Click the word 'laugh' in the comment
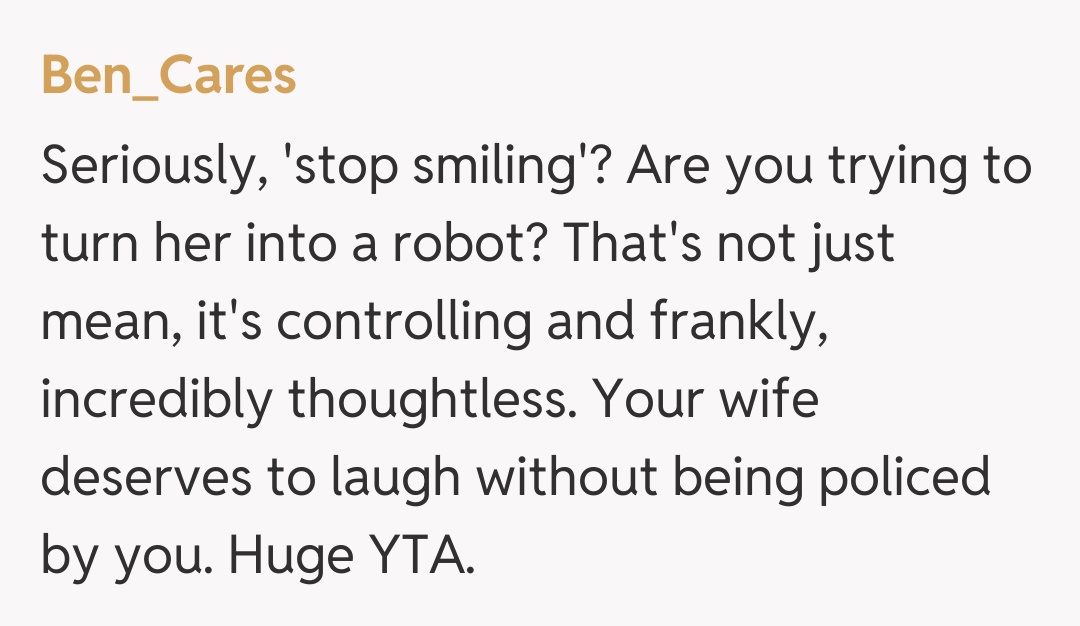This screenshot has height=626, width=1080. [389, 478]
